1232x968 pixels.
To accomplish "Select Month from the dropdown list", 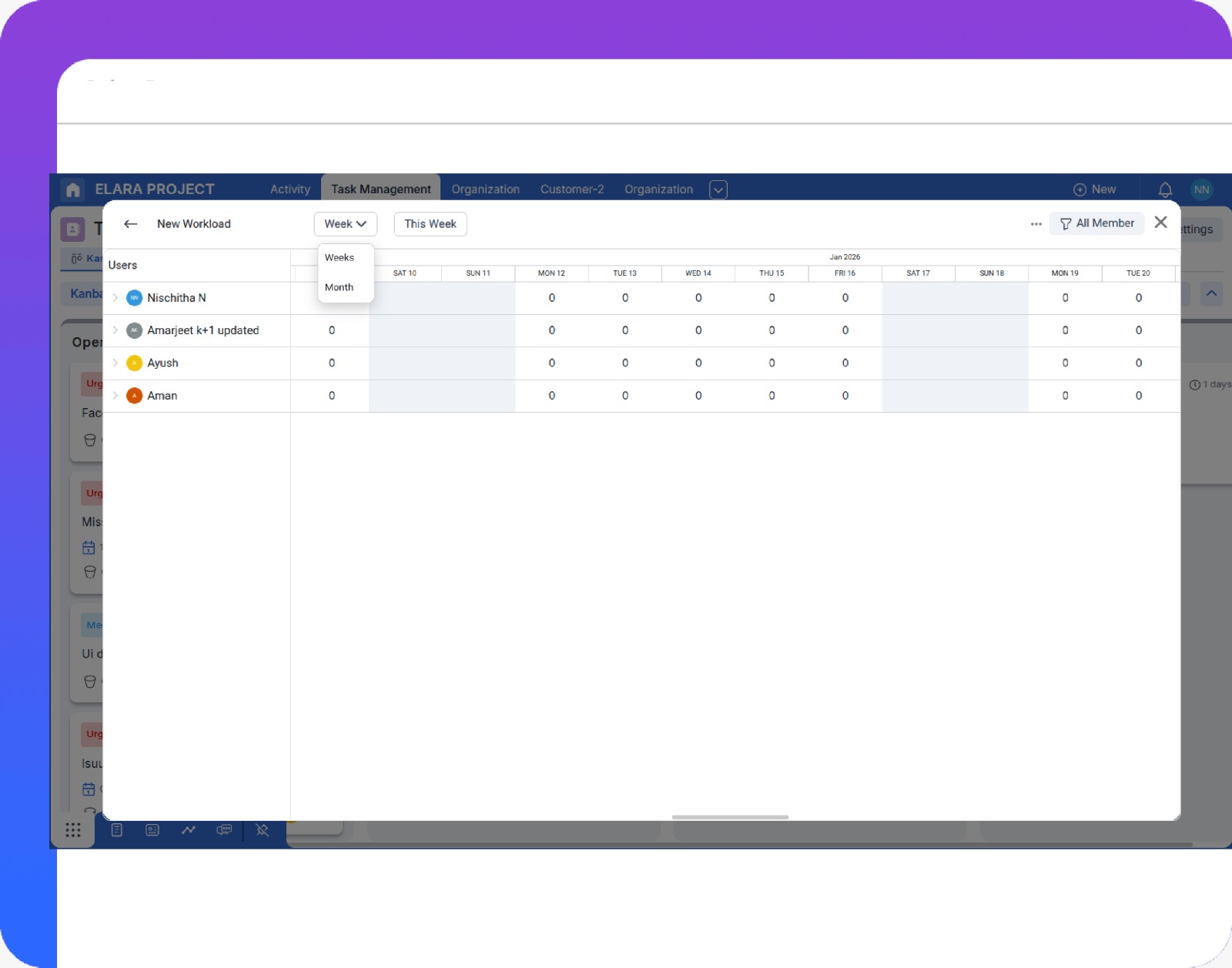I will [340, 287].
